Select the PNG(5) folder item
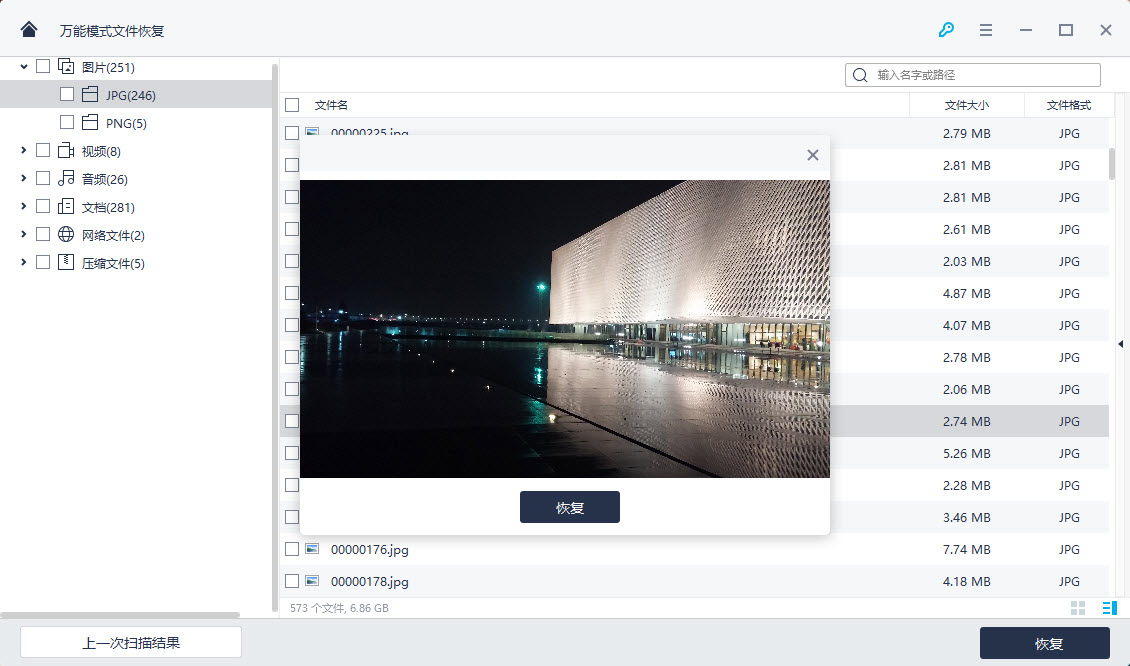Viewport: 1130px width, 666px height. [126, 123]
